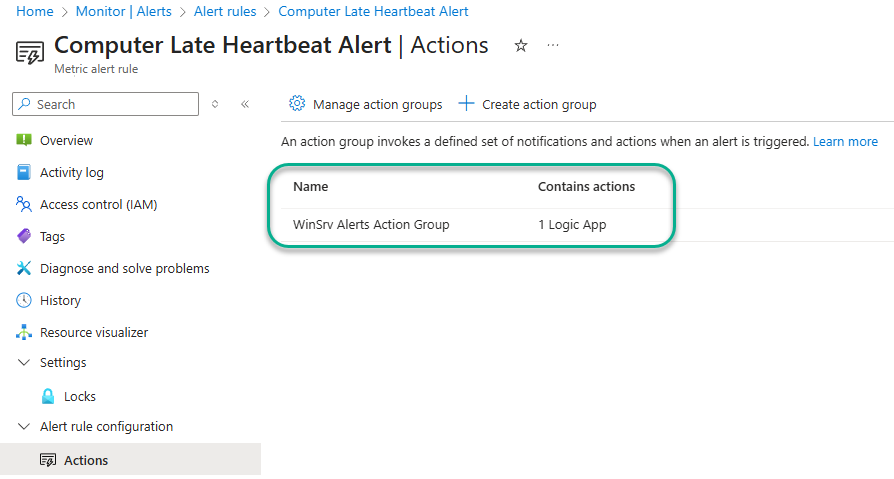Click the Manage action groups gear icon
Image resolution: width=894 pixels, height=479 pixels.
click(297, 103)
